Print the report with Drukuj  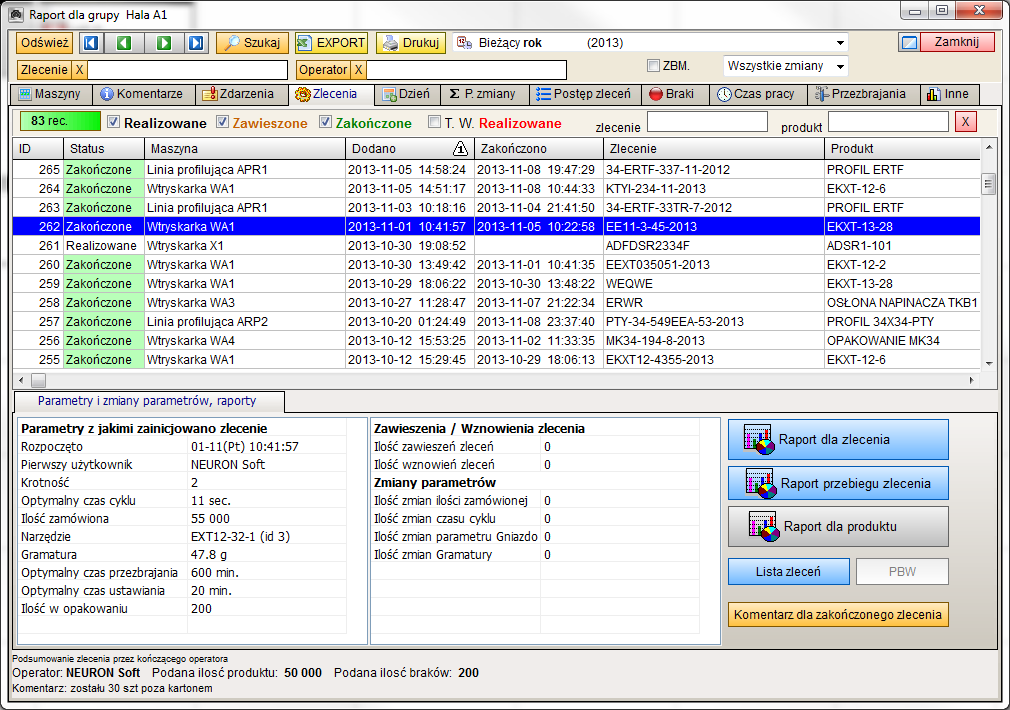(411, 43)
